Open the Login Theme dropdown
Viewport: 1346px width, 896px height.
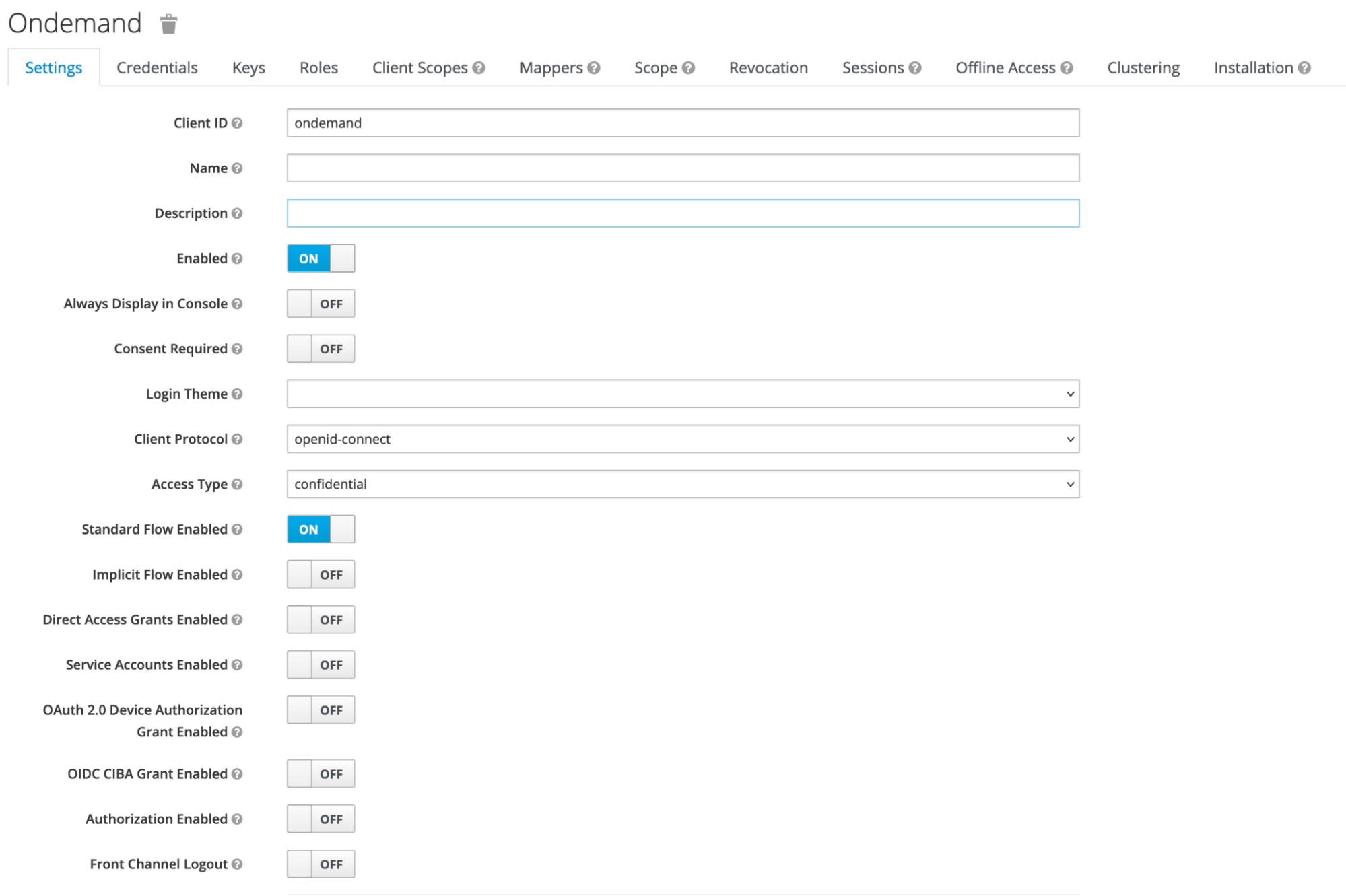(682, 394)
